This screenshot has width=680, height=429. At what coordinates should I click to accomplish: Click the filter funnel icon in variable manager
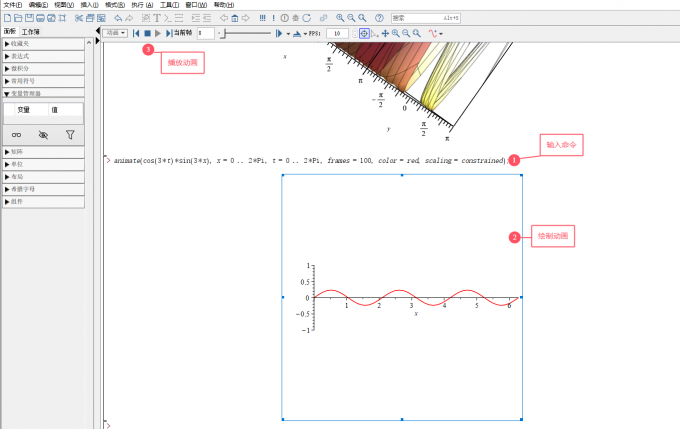click(70, 134)
